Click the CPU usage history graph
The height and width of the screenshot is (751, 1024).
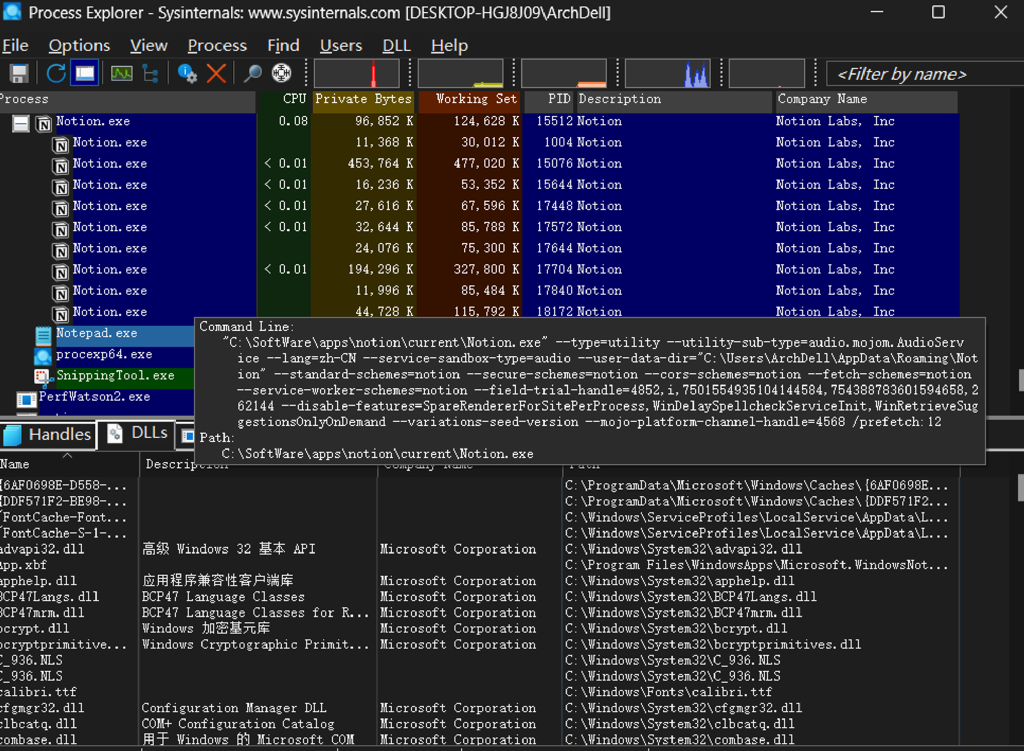point(356,74)
